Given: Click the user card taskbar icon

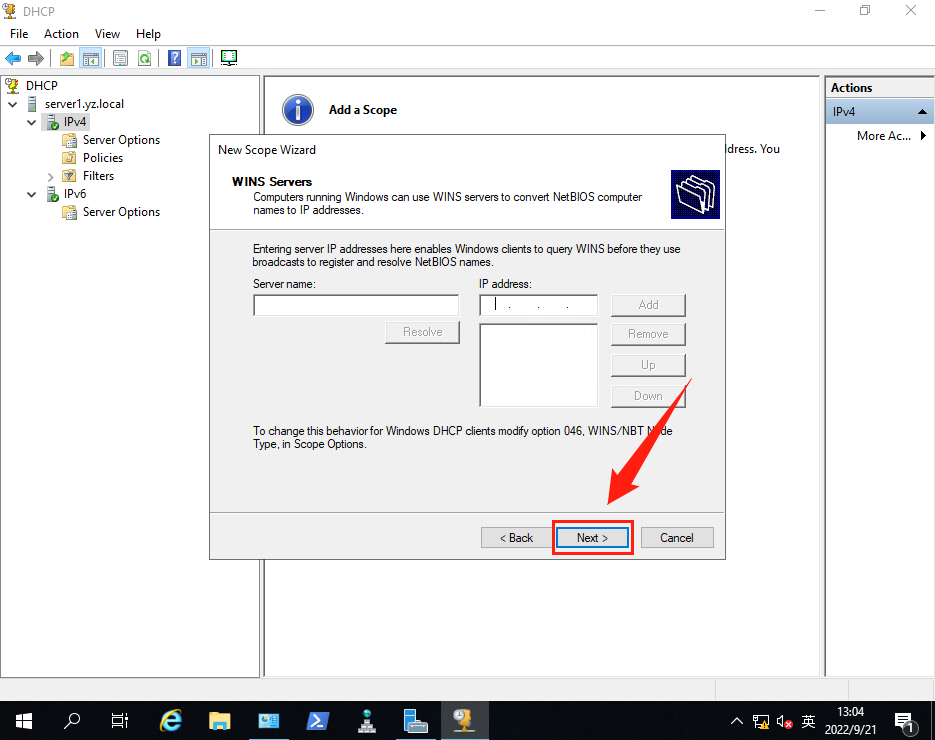Looking at the screenshot, I should pos(268,721).
